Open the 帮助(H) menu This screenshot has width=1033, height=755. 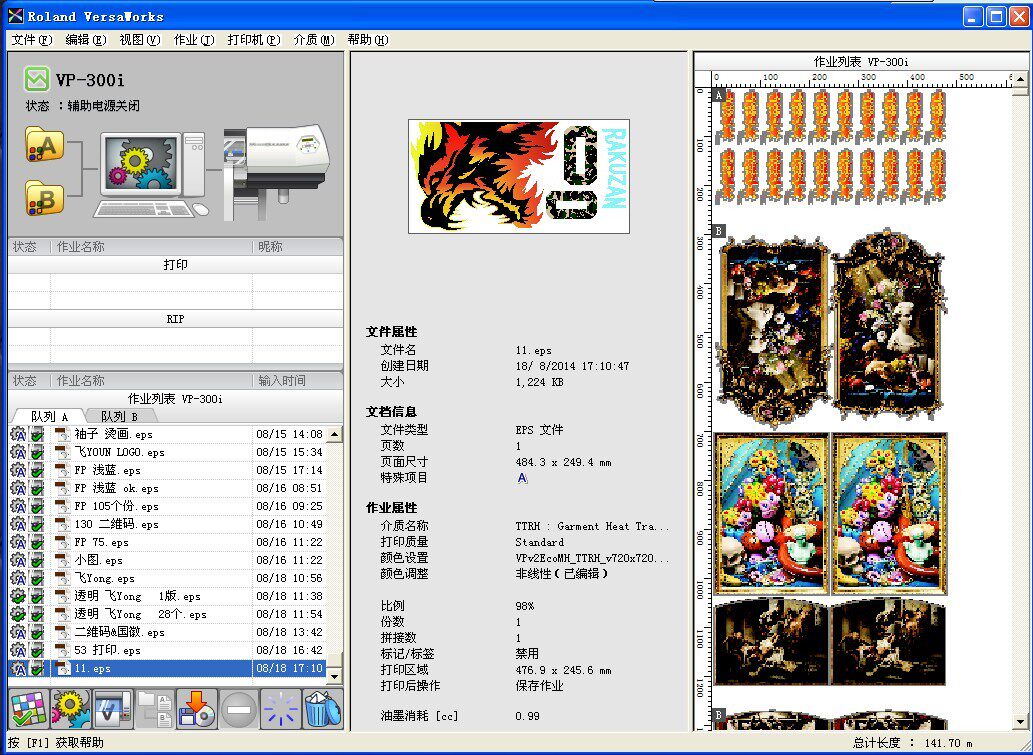pyautogui.click(x=368, y=40)
